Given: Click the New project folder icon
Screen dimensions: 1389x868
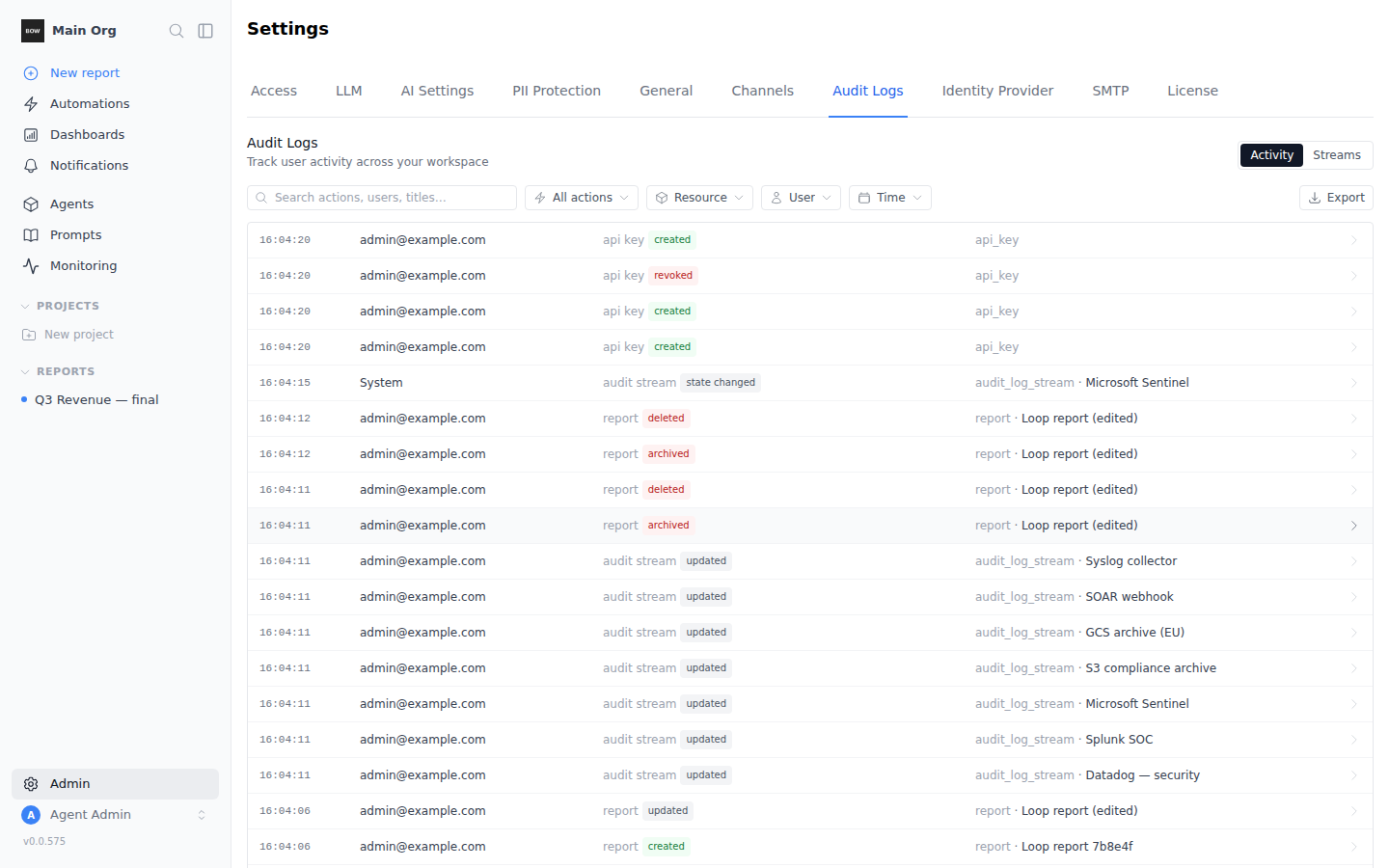Looking at the screenshot, I should [x=29, y=335].
